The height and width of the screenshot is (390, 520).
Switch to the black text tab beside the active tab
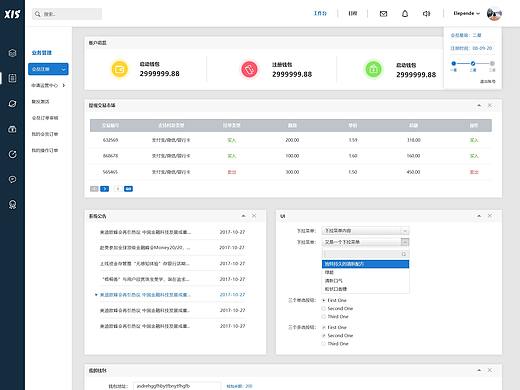click(353, 13)
